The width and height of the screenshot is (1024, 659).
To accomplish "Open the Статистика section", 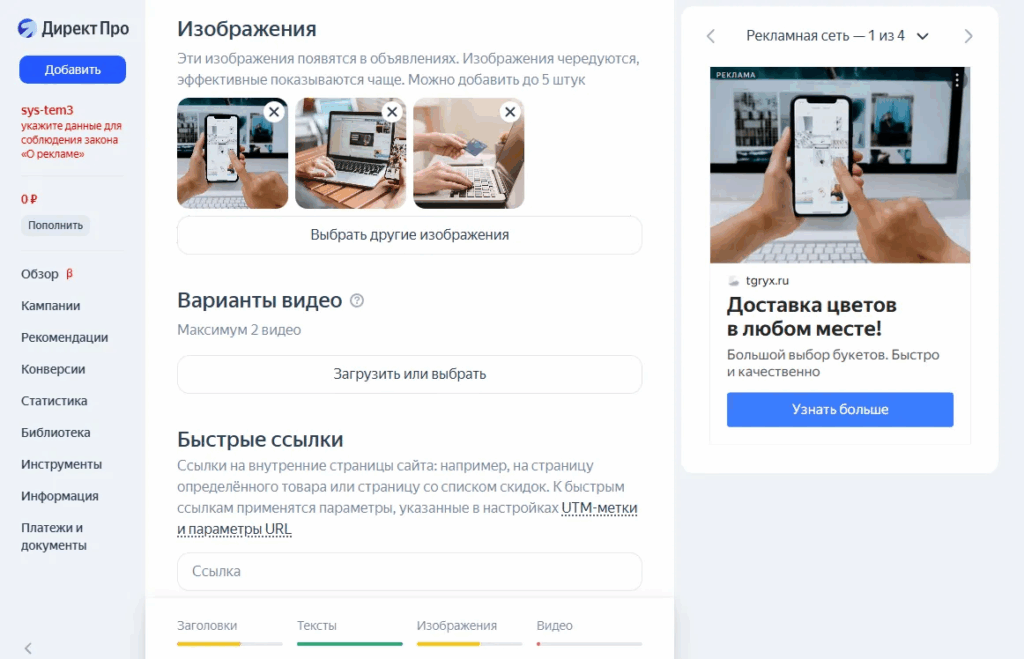I will 54,401.
